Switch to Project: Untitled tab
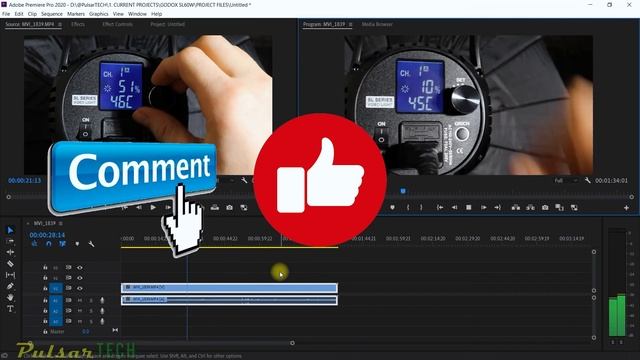Image resolution: width=640 pixels, height=360 pixels. (167, 24)
